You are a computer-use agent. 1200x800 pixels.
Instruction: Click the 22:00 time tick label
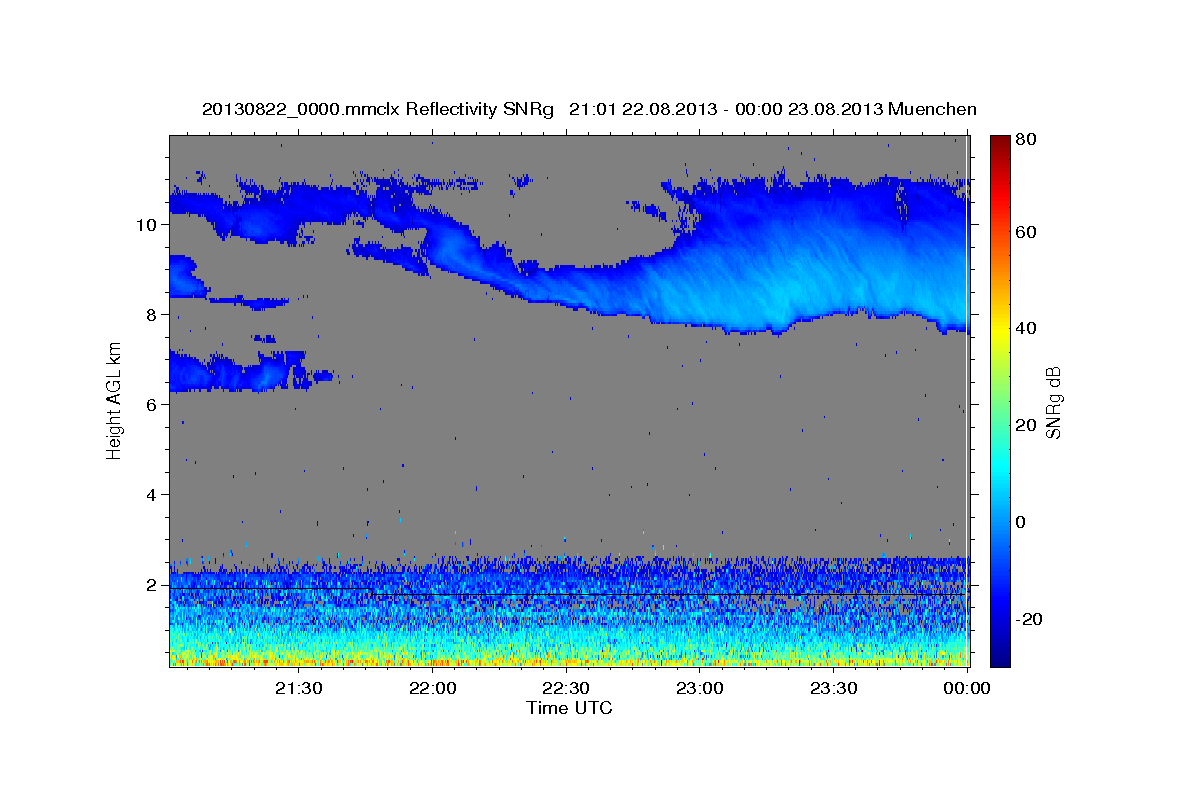[x=433, y=688]
